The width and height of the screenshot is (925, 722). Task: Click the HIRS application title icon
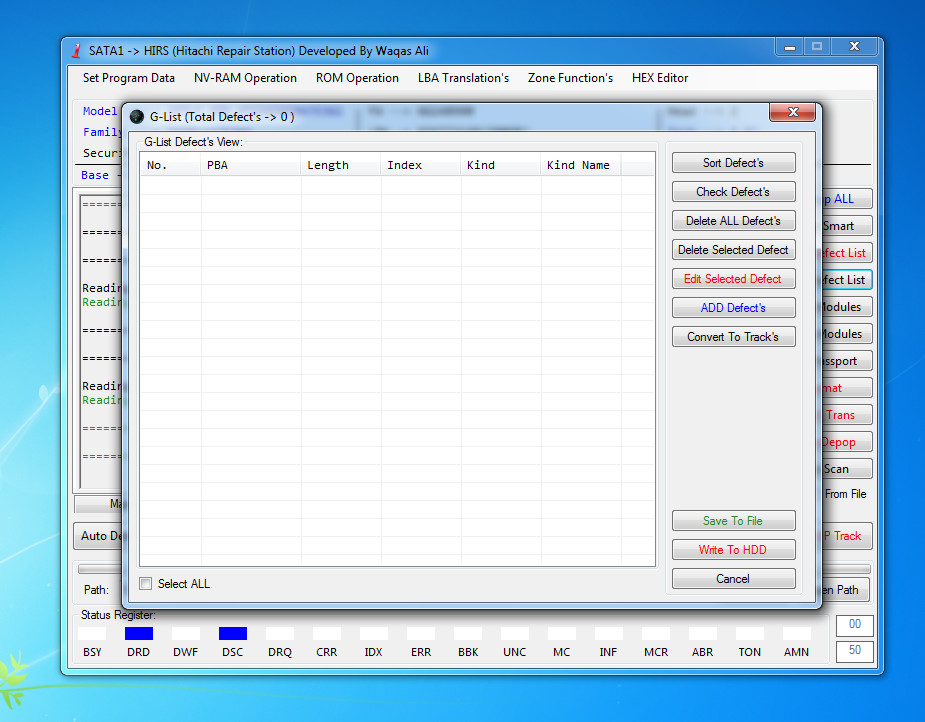click(x=76, y=51)
